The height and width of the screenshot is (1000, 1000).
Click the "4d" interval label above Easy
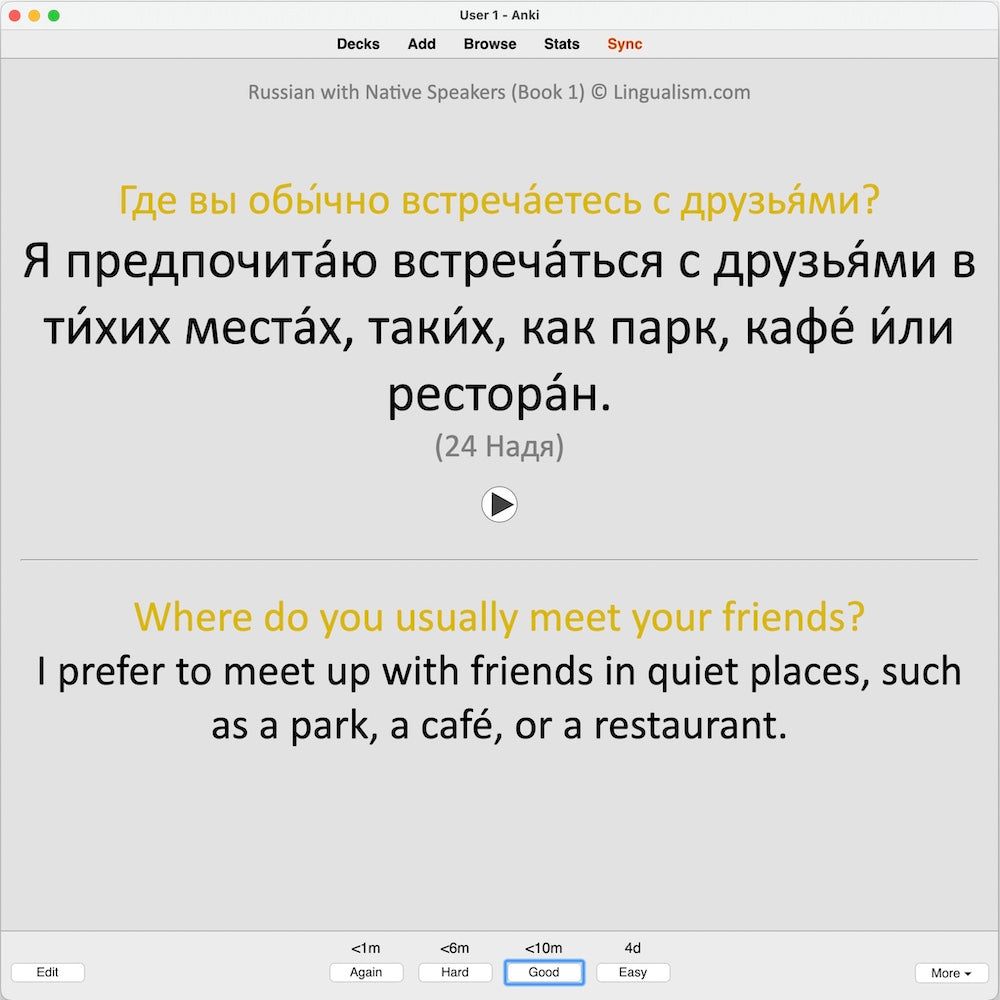pos(633,948)
